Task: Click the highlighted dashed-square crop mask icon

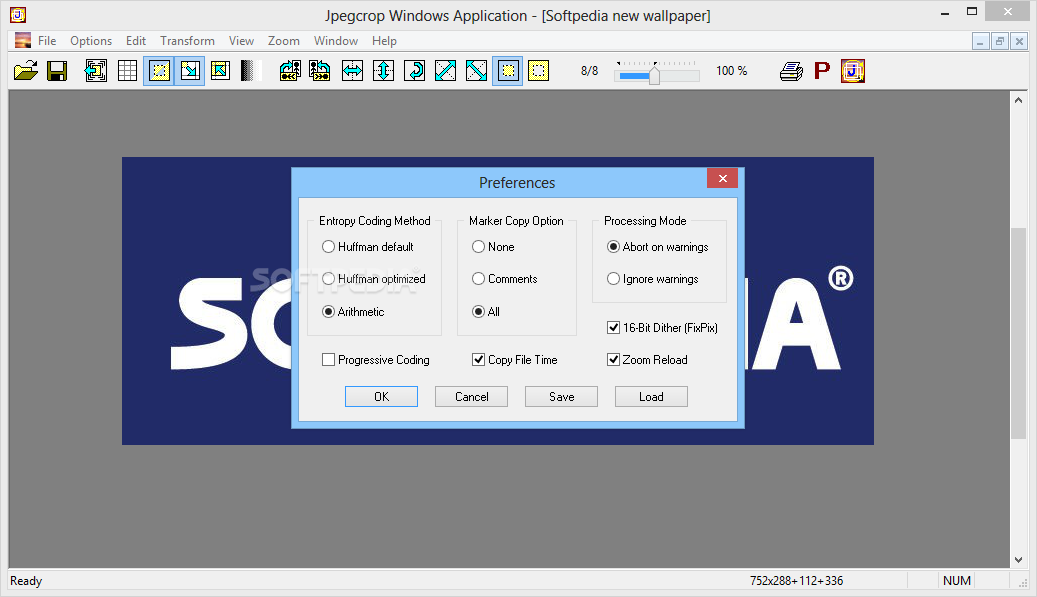Action: (x=159, y=71)
